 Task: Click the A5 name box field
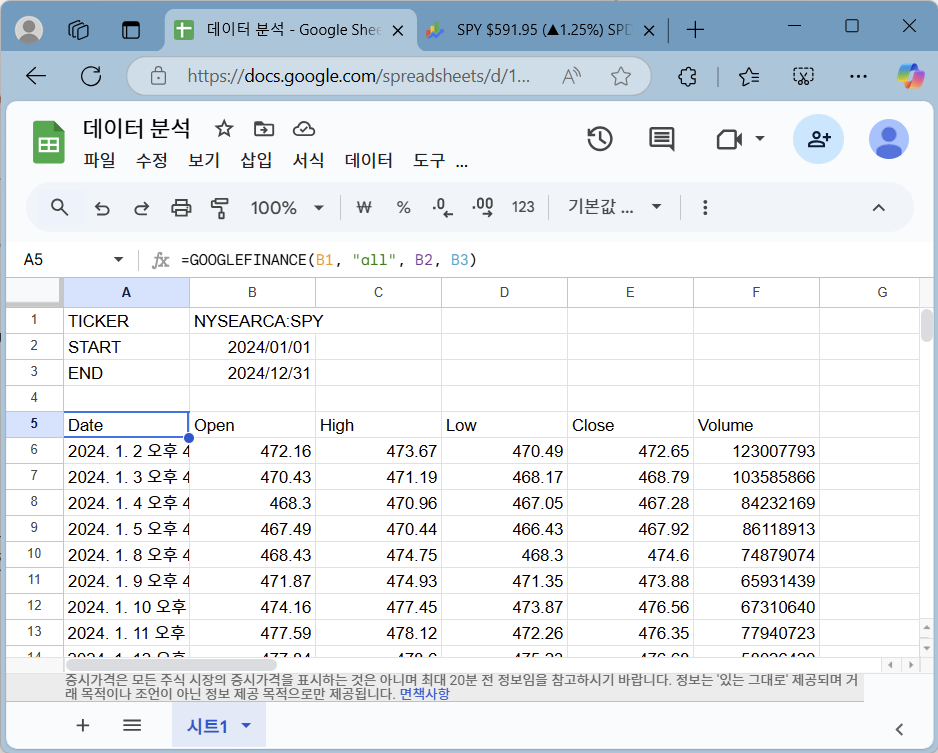[x=60, y=258]
